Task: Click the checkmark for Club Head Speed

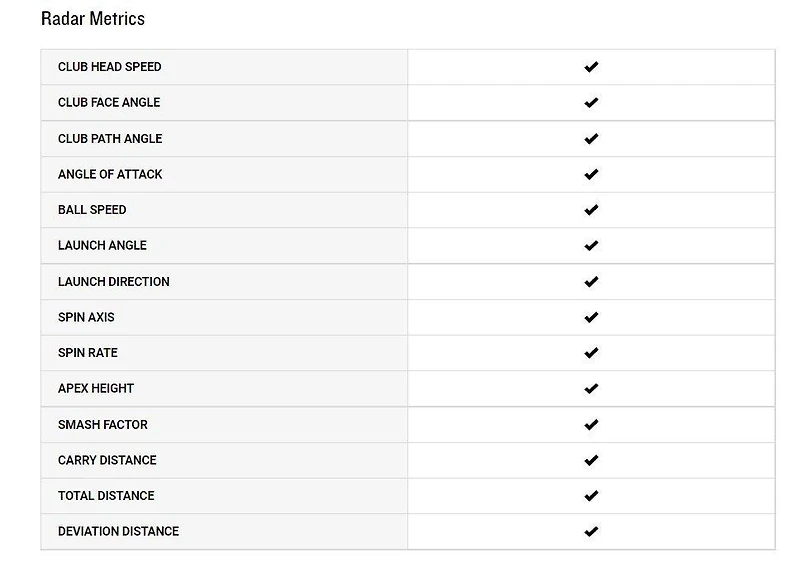Action: 591,67
